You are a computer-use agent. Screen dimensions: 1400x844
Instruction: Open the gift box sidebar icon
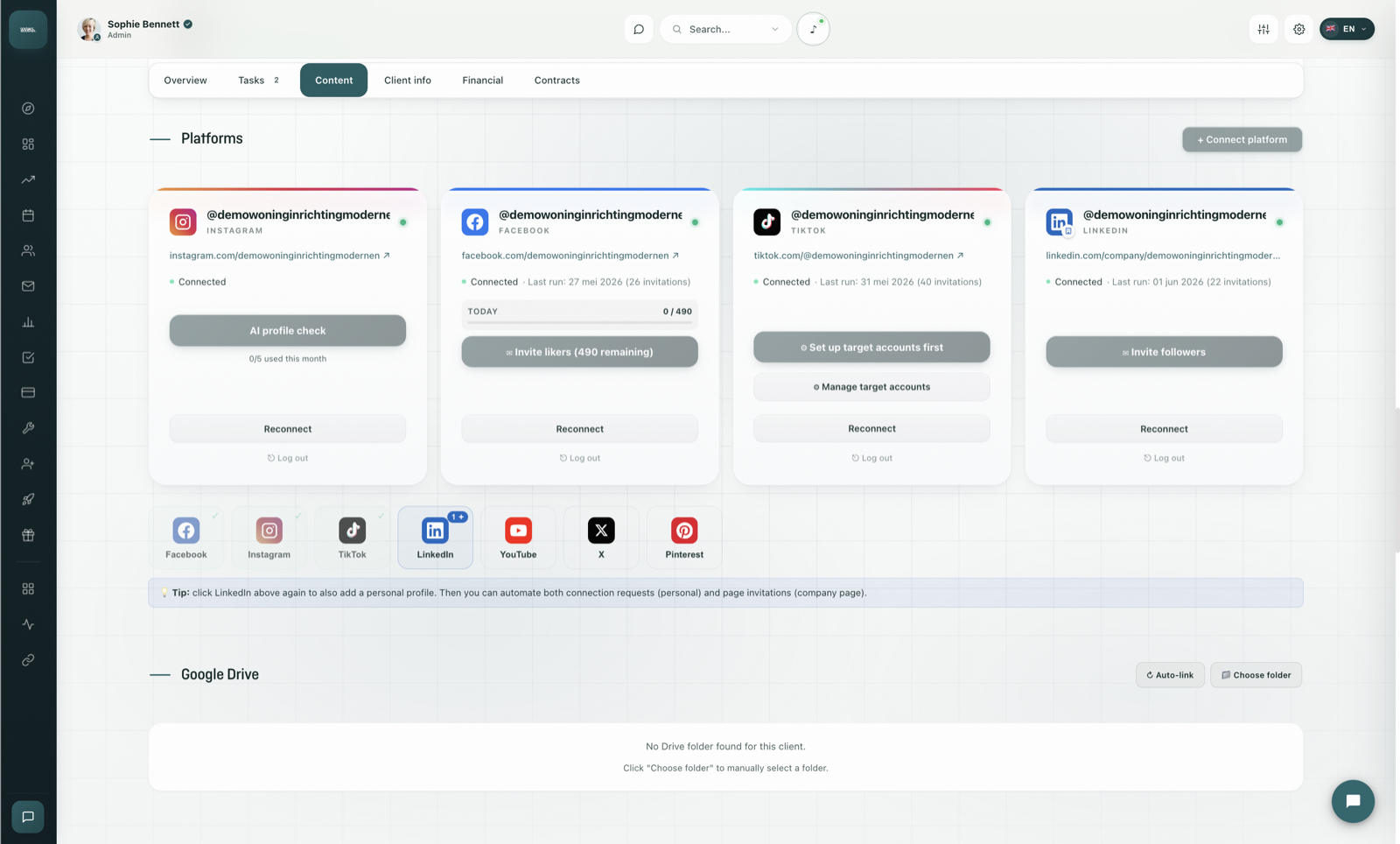tap(28, 535)
